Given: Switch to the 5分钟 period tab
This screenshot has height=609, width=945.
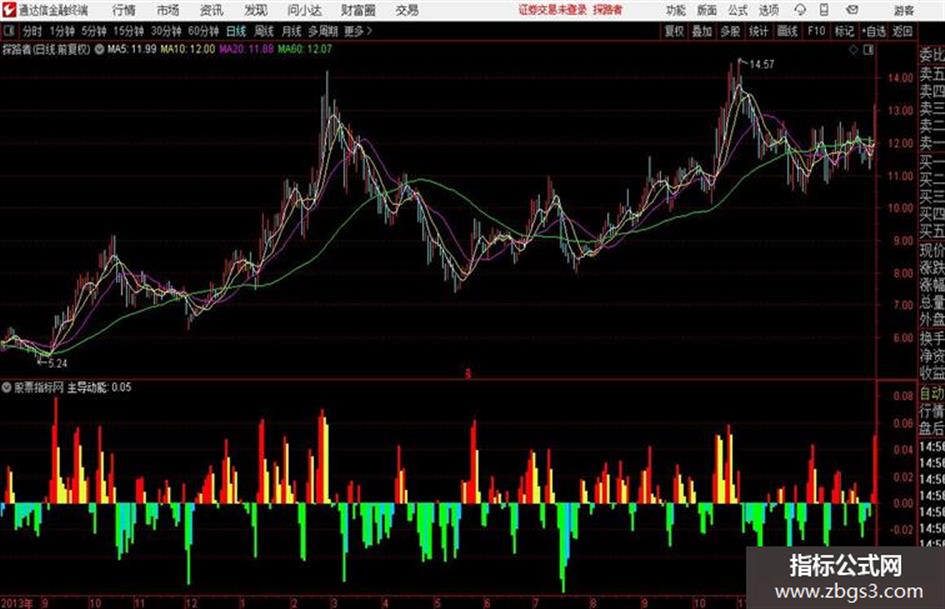Looking at the screenshot, I should point(94,31).
